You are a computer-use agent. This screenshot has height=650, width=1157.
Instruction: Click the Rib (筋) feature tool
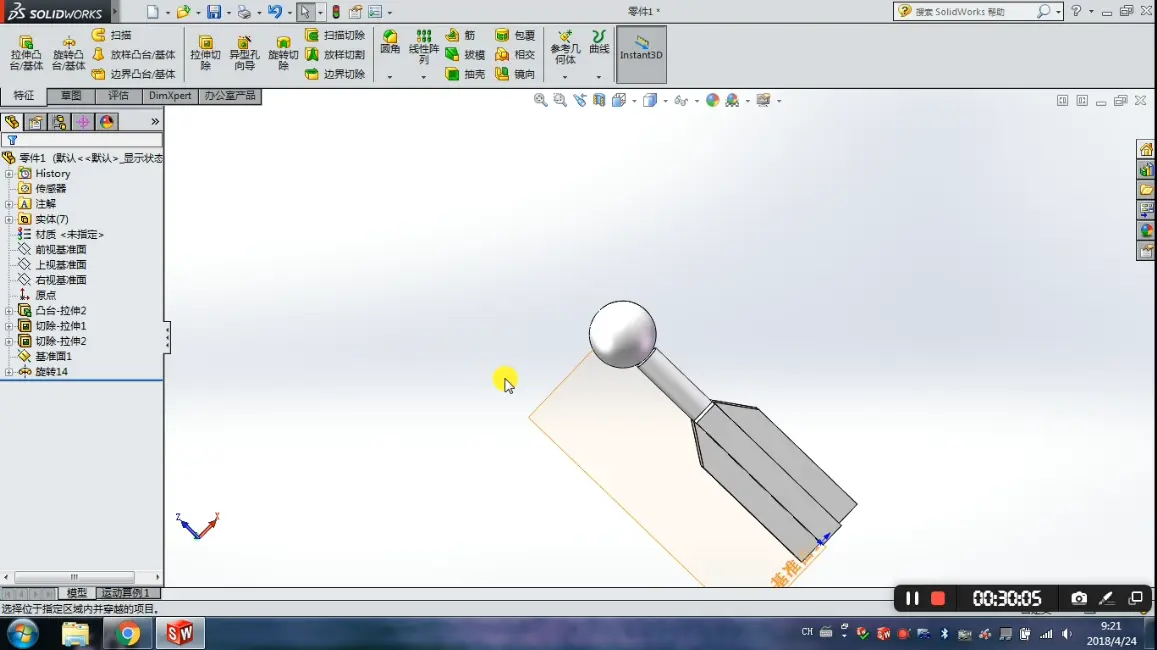[460, 35]
